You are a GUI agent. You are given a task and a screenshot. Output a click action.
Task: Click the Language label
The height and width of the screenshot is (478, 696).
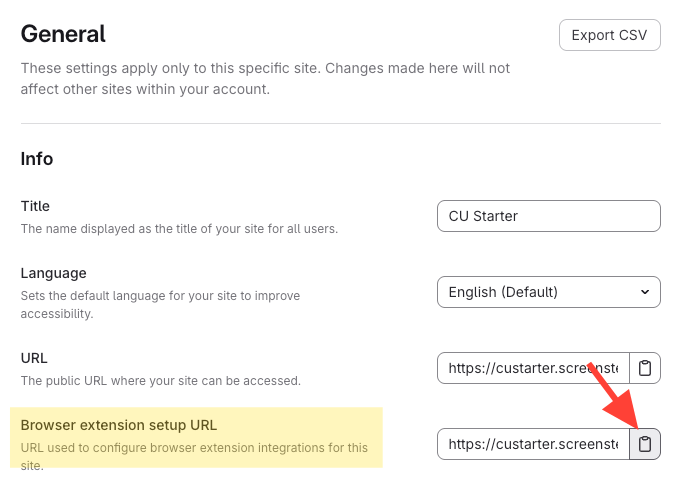click(53, 273)
